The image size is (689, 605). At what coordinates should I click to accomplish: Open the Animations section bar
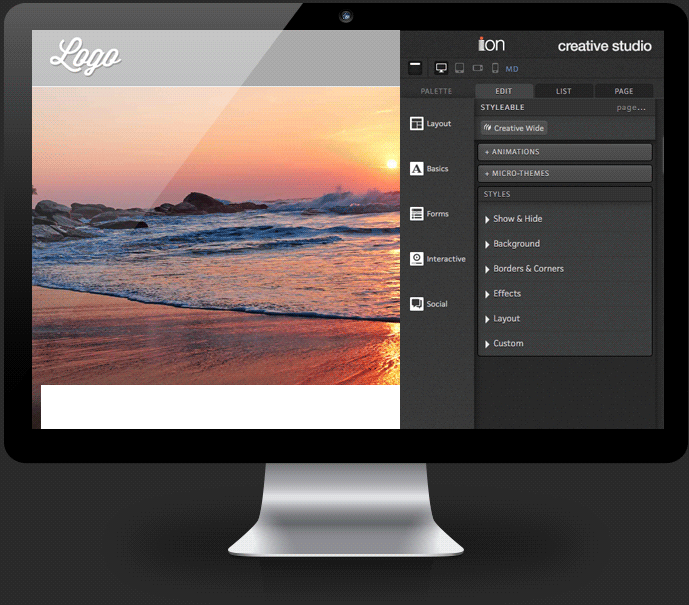[565, 152]
